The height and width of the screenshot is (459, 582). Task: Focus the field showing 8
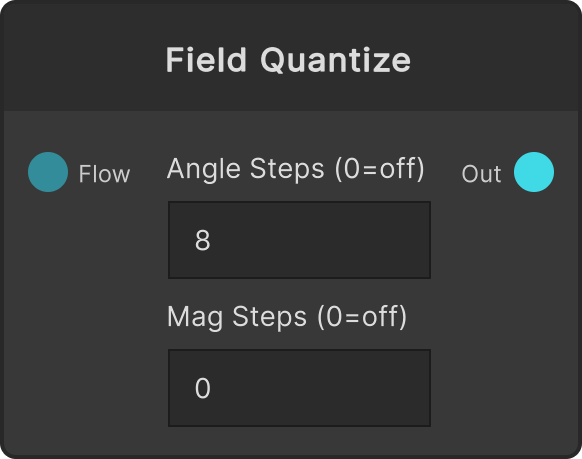click(x=299, y=240)
